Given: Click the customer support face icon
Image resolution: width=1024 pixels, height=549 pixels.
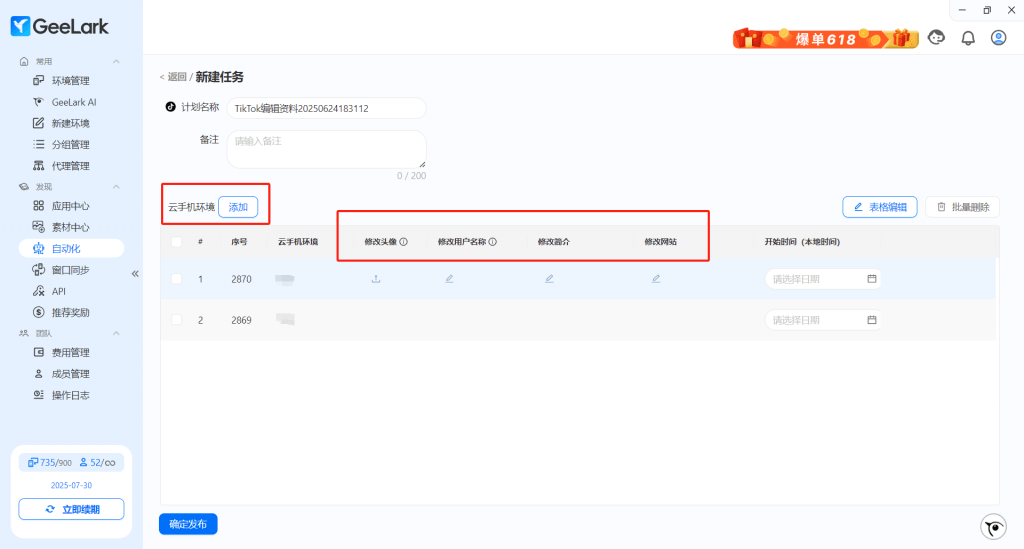Looking at the screenshot, I should tap(937, 38).
